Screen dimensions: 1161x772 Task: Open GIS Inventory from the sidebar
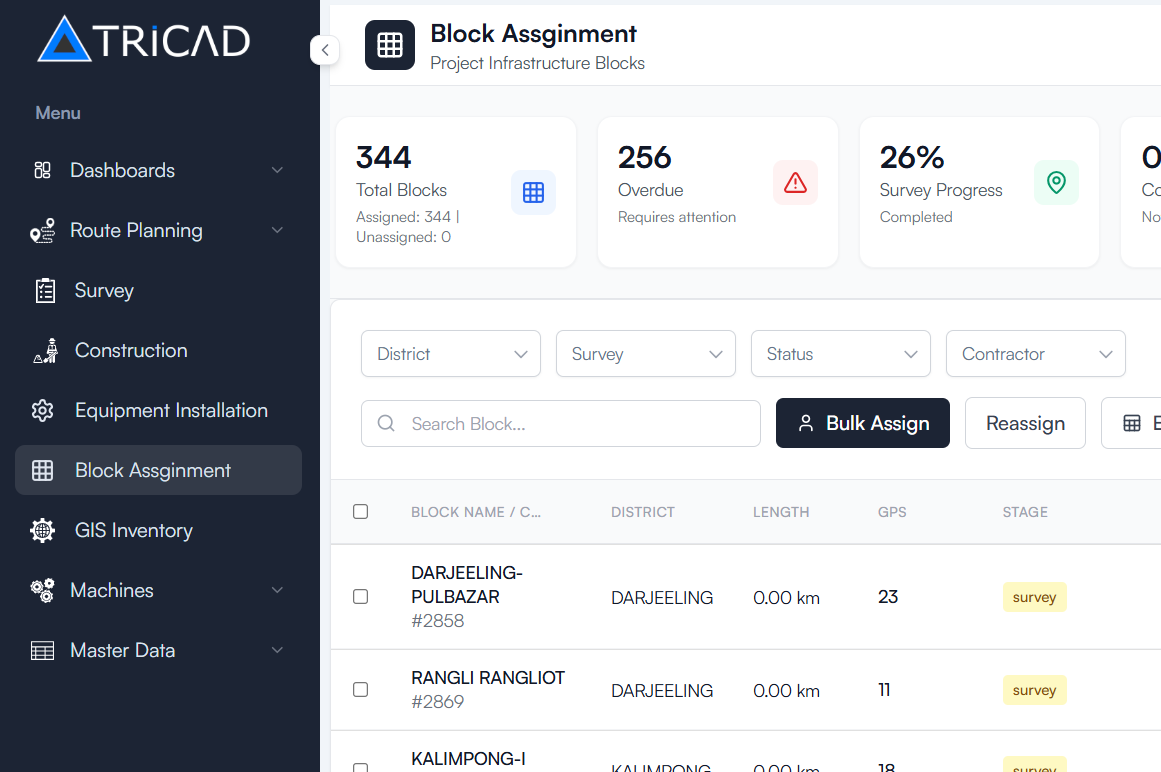pos(133,530)
